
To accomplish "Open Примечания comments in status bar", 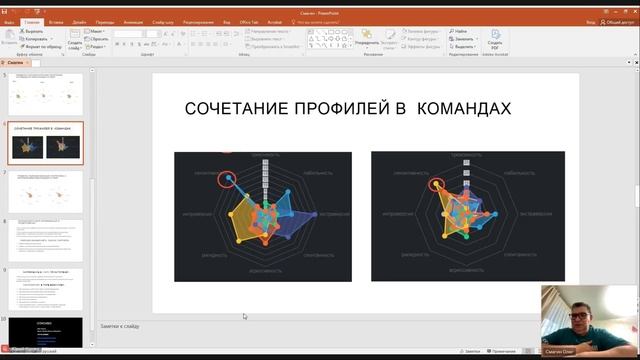I will pyautogui.click(x=501, y=351).
